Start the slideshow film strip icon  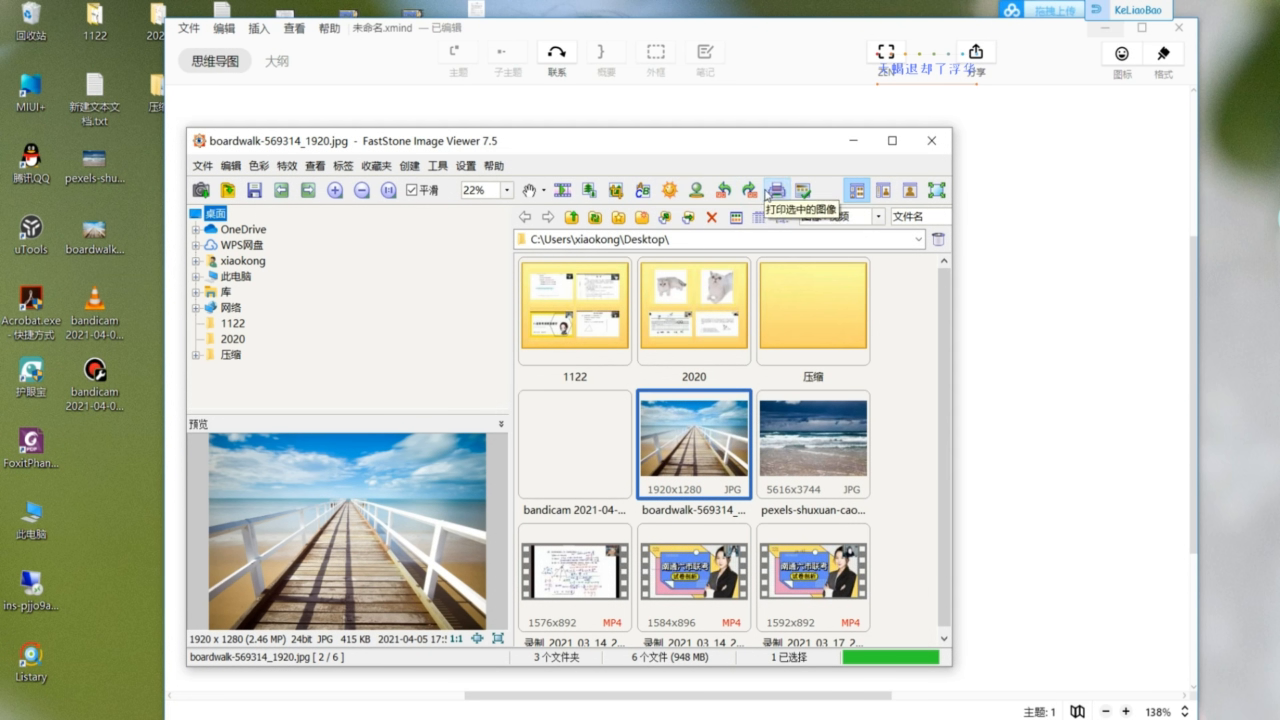562,190
